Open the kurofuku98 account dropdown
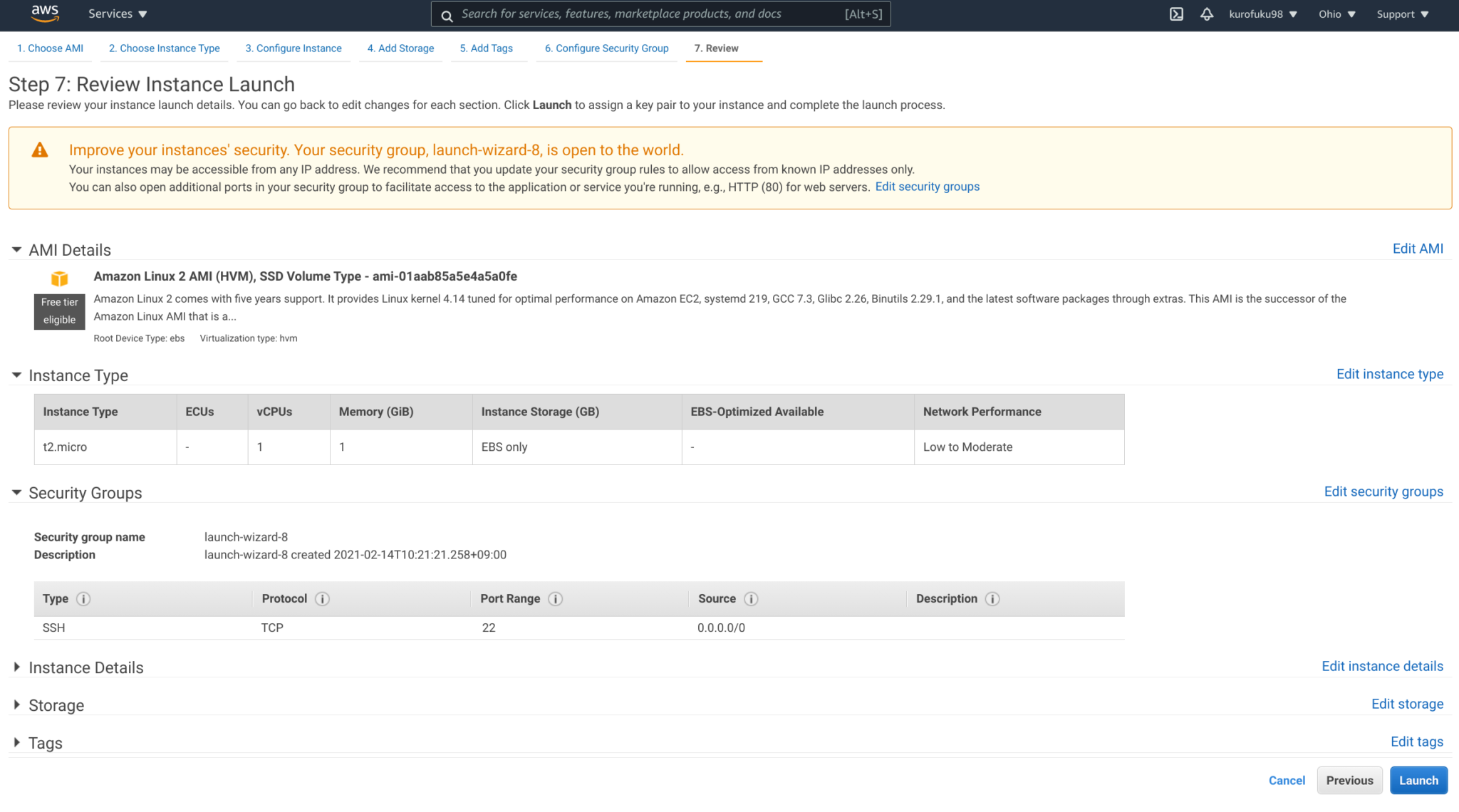The image size is (1459, 812). tap(1262, 14)
